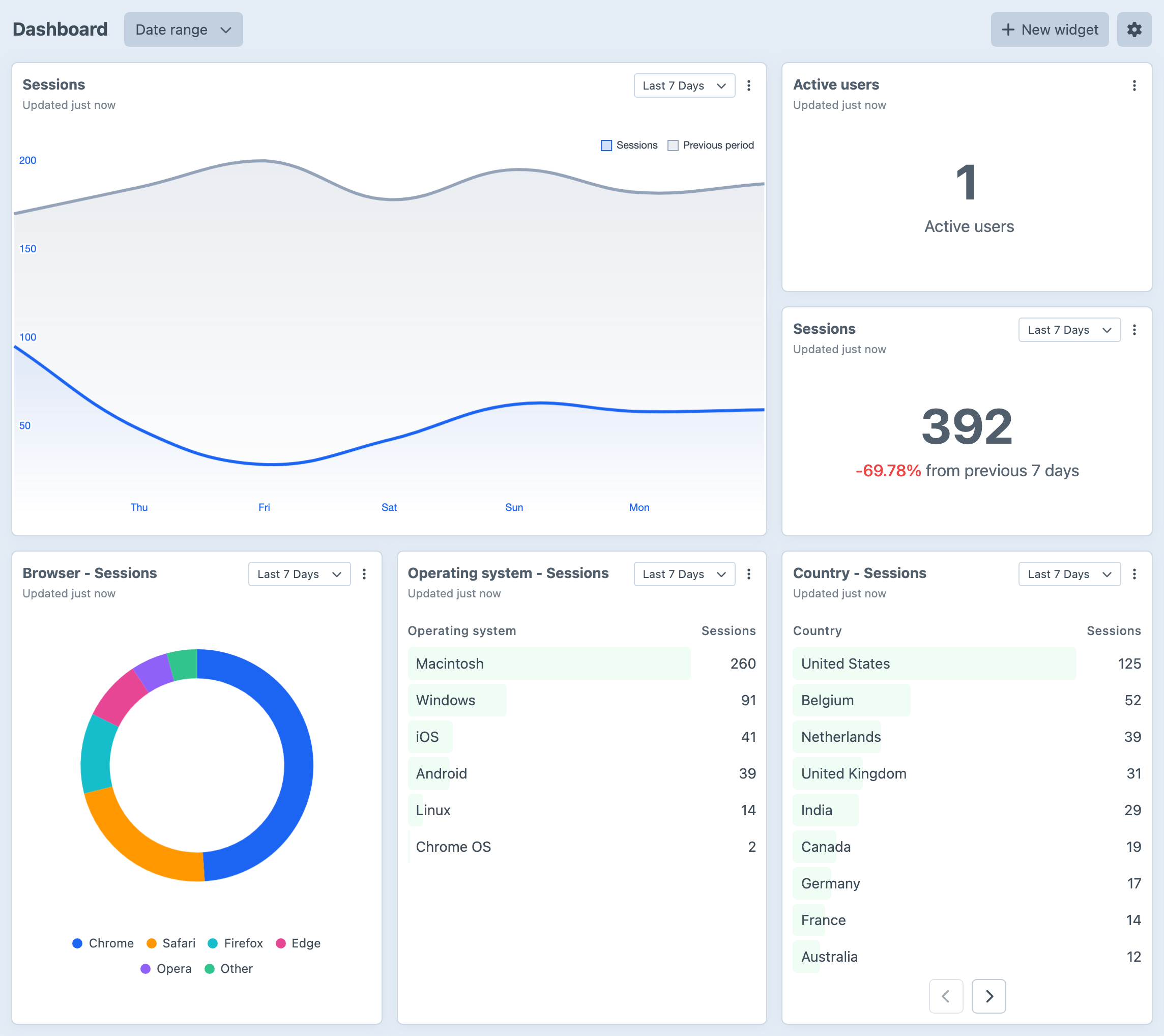The image size is (1164, 1036).
Task: Click the India row
Action: click(x=967, y=810)
